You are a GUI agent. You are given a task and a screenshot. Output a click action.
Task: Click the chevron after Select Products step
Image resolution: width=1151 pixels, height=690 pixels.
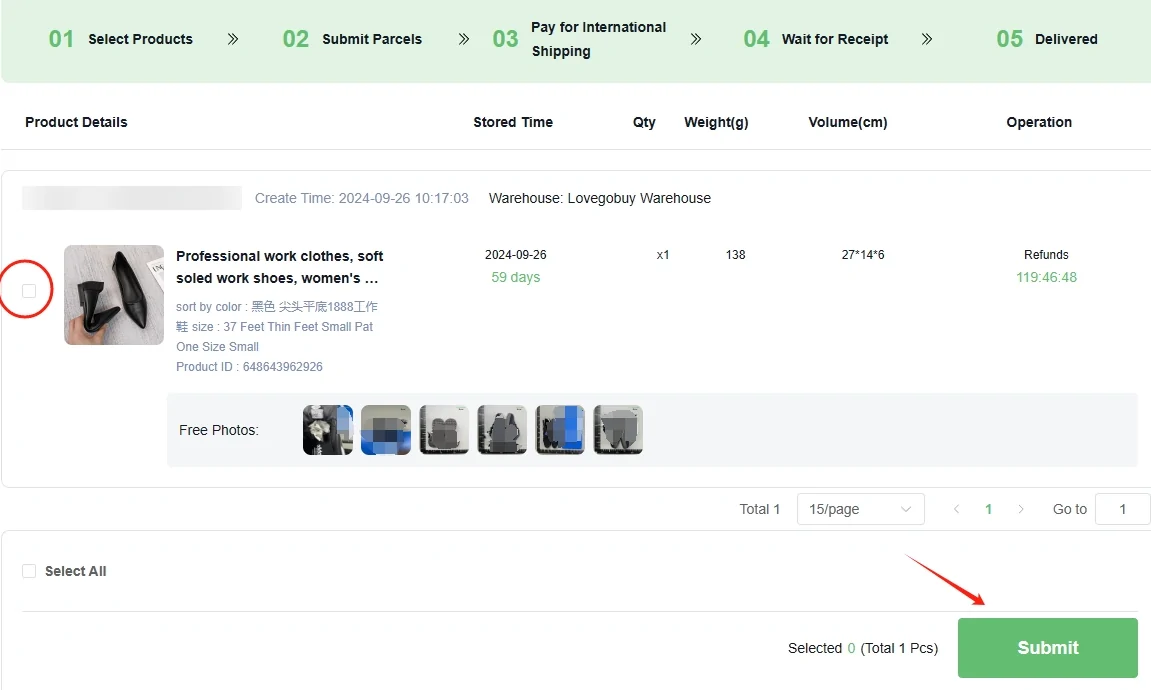233,39
